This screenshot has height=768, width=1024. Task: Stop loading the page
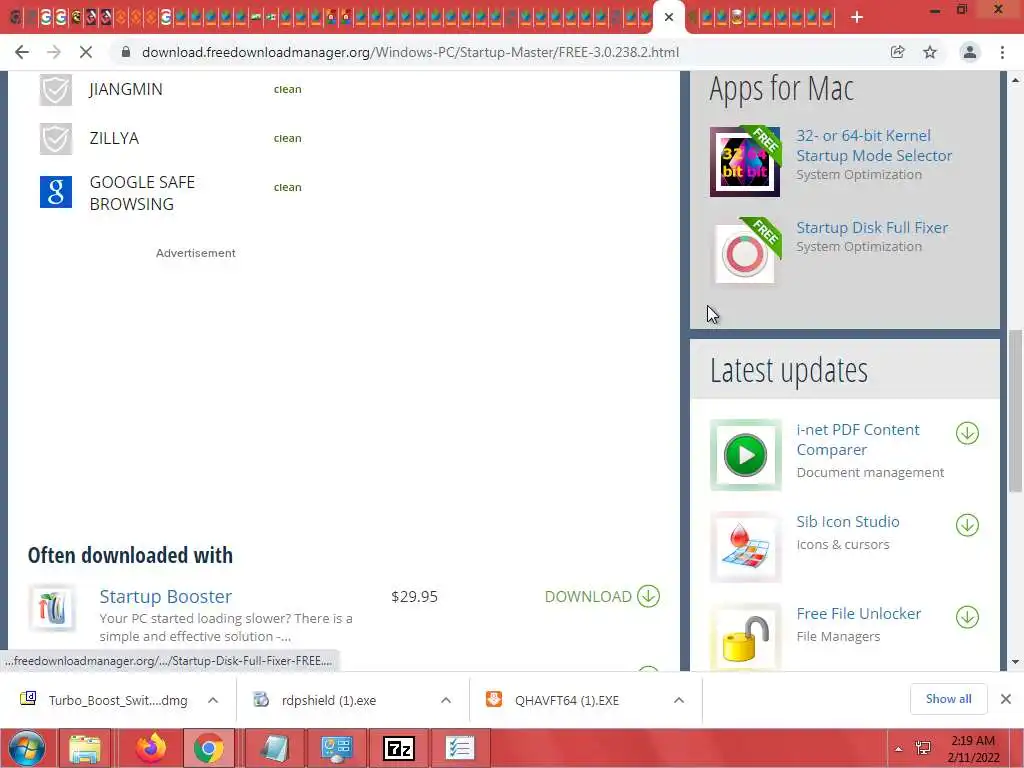tap(86, 52)
